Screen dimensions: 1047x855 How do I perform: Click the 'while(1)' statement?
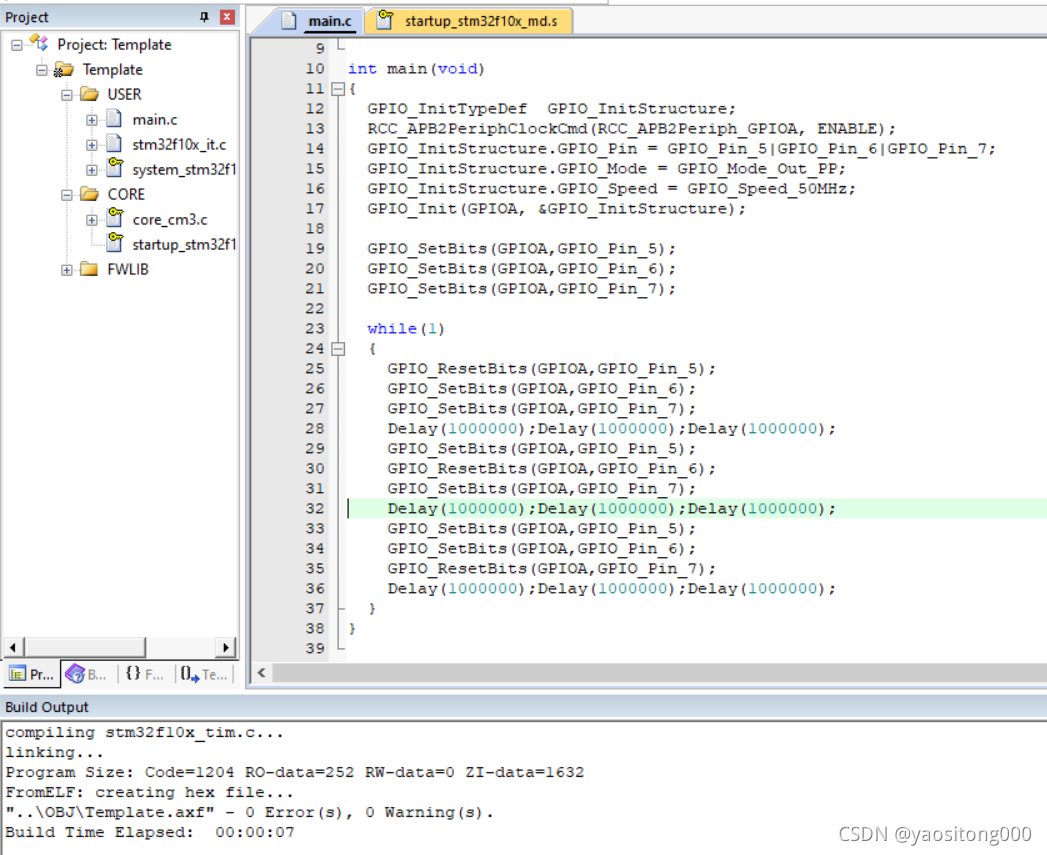pos(405,329)
